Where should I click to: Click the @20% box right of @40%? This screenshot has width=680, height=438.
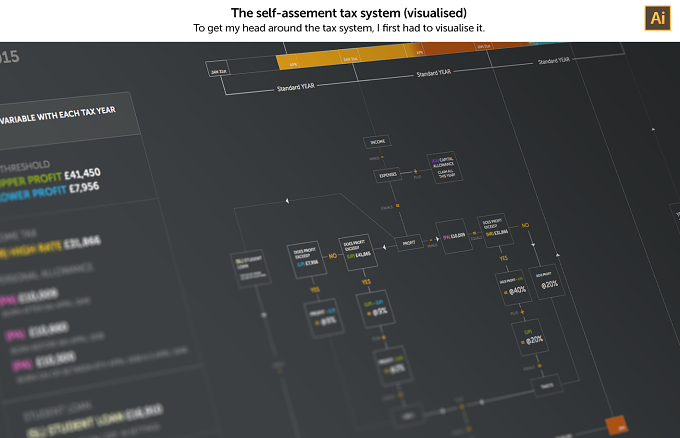pos(547,282)
